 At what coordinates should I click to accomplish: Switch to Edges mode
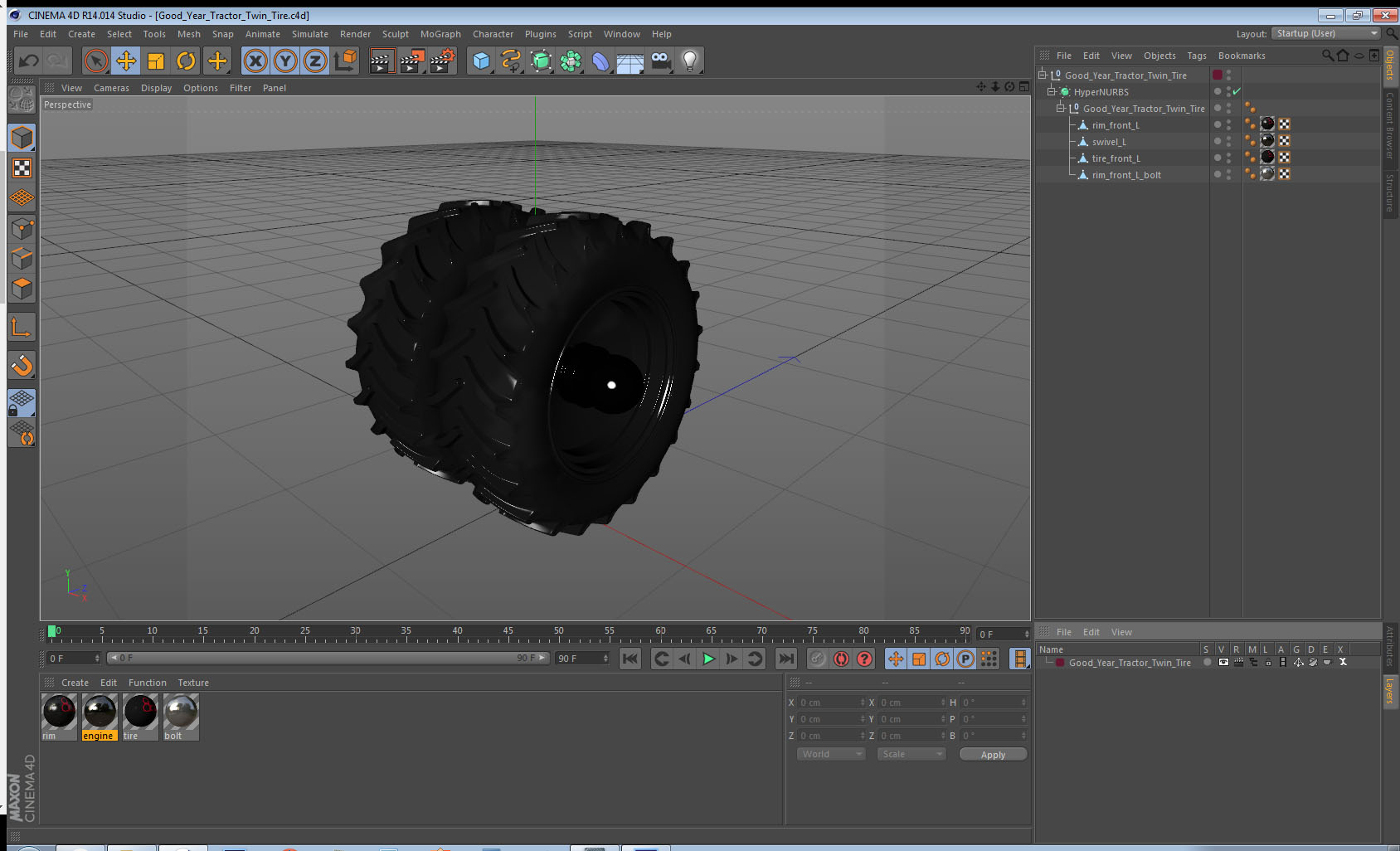point(22,259)
